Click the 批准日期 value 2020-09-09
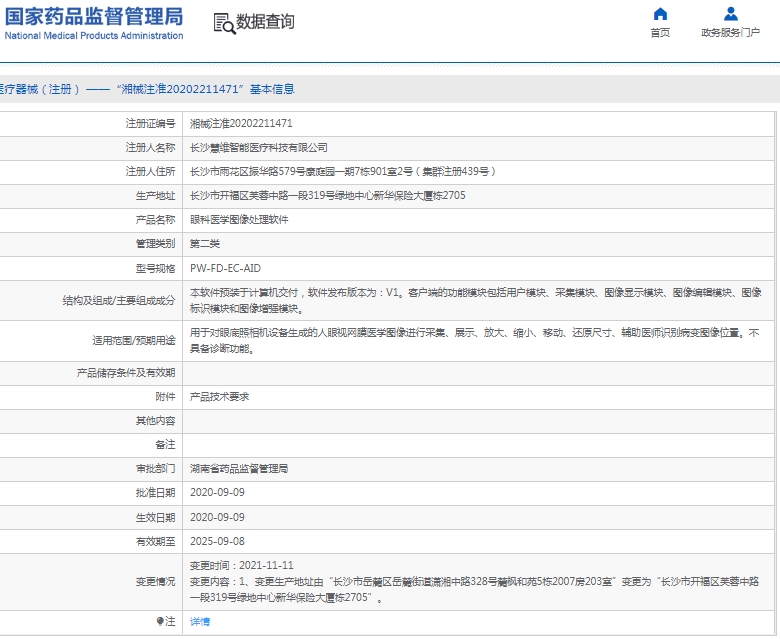This screenshot has height=639, width=780. coord(217,492)
